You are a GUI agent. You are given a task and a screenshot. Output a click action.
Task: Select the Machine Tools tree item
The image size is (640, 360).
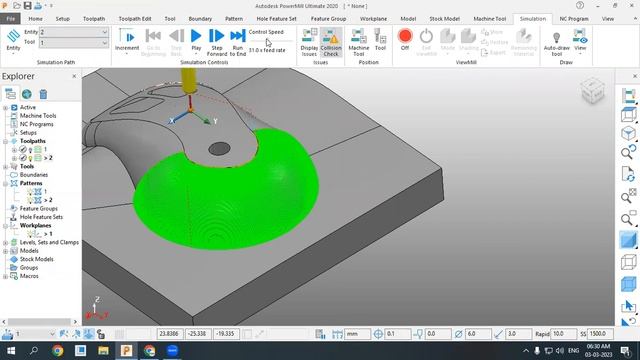tap(38, 116)
